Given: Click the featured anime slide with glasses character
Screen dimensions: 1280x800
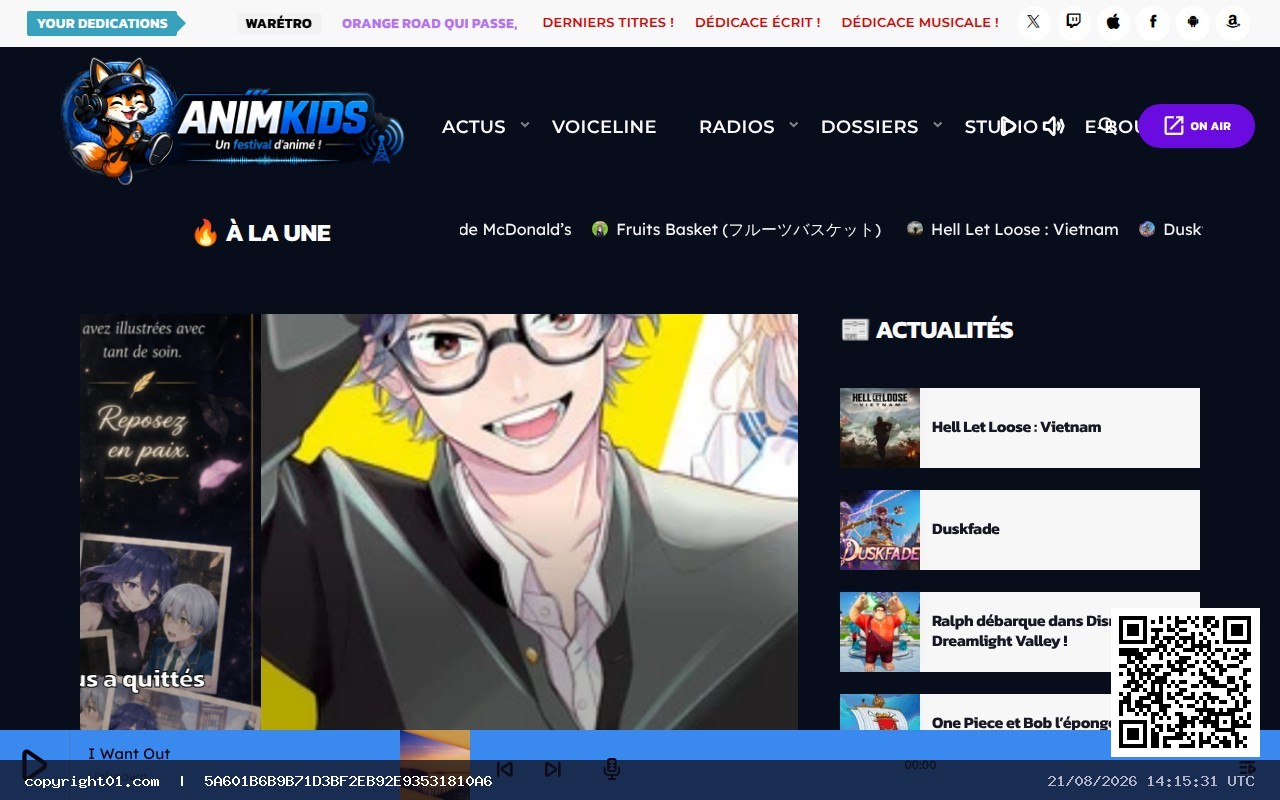Looking at the screenshot, I should (529, 522).
